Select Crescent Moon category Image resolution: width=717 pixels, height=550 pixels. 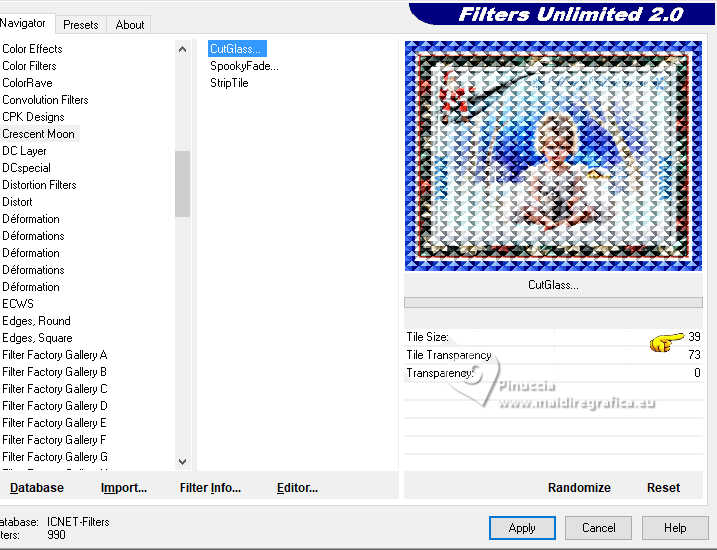(x=38, y=134)
